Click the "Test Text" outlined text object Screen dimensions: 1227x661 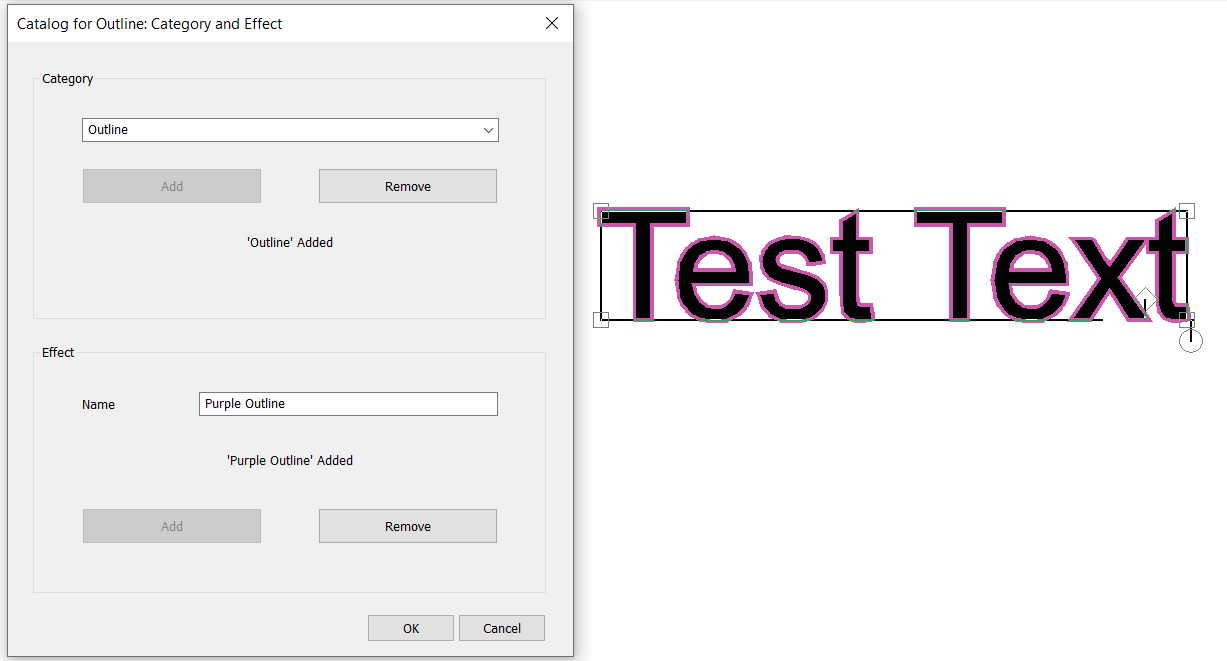pos(894,266)
